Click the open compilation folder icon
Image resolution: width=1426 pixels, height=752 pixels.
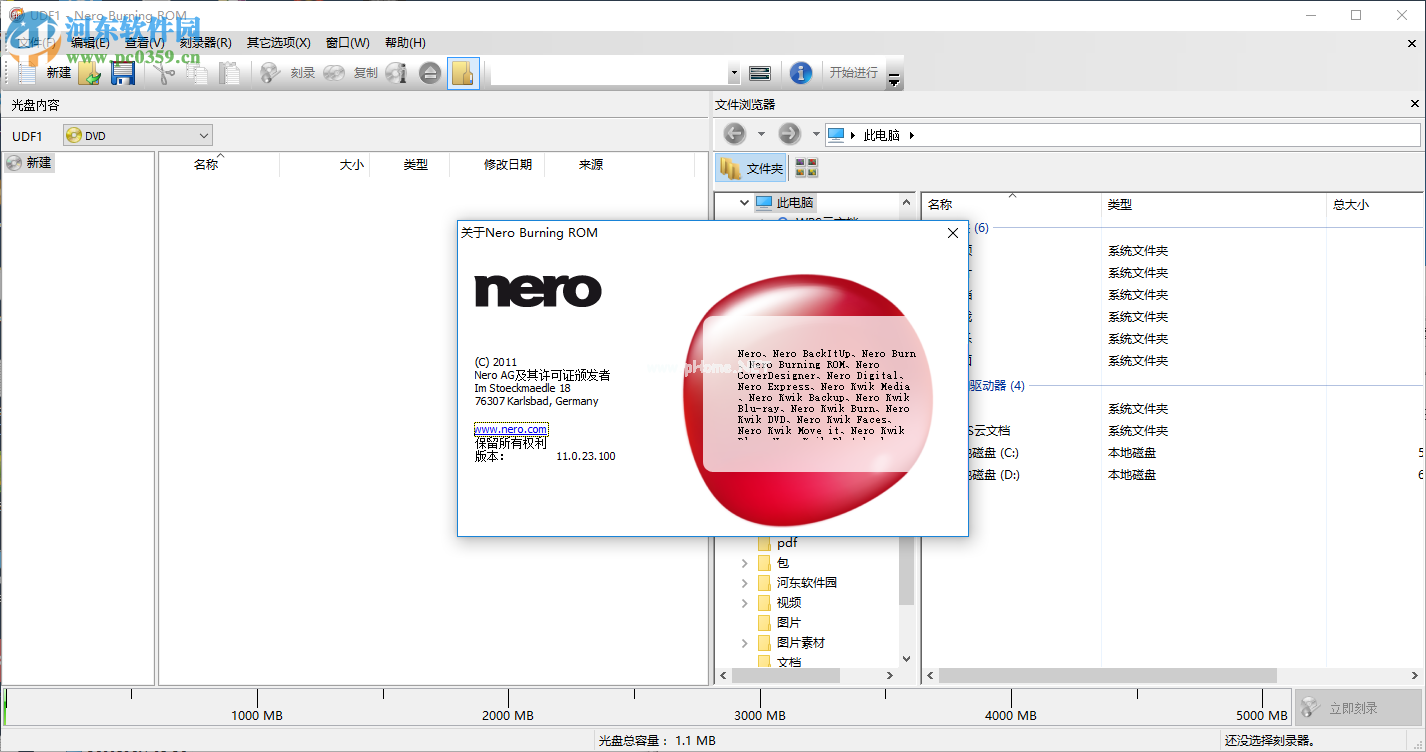click(x=90, y=73)
